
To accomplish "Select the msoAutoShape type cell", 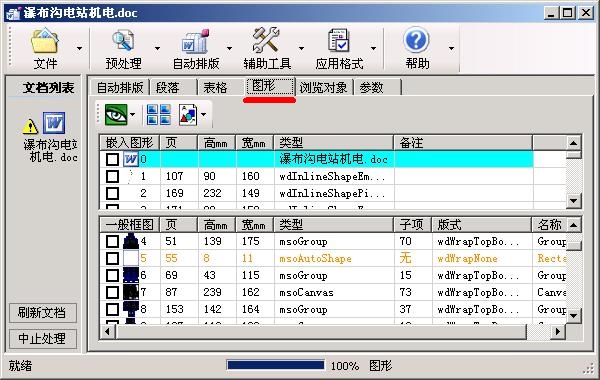I will [334, 258].
